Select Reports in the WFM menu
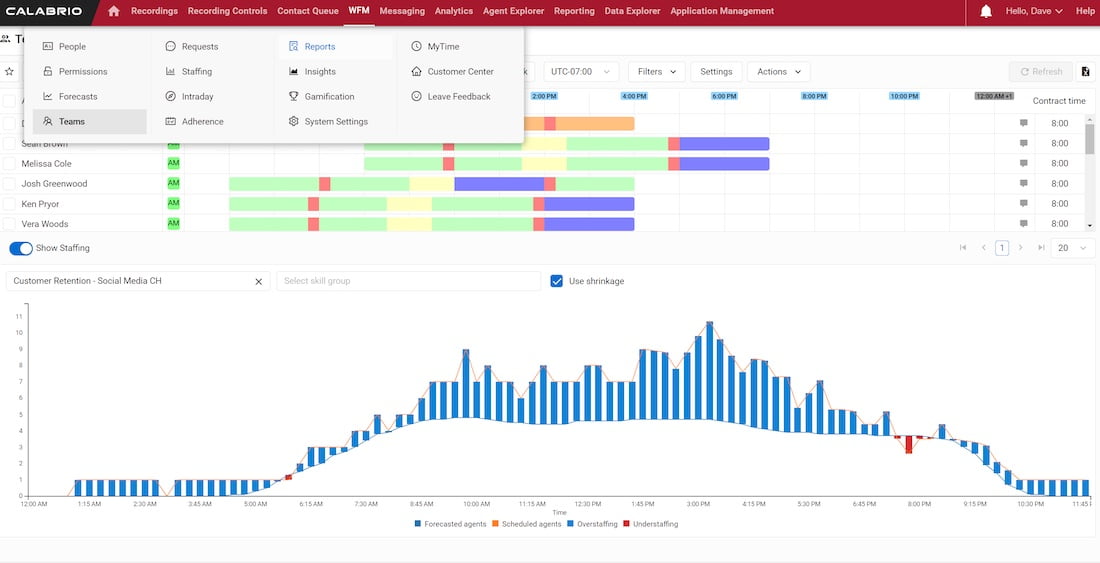The width and height of the screenshot is (1100, 563). (320, 47)
